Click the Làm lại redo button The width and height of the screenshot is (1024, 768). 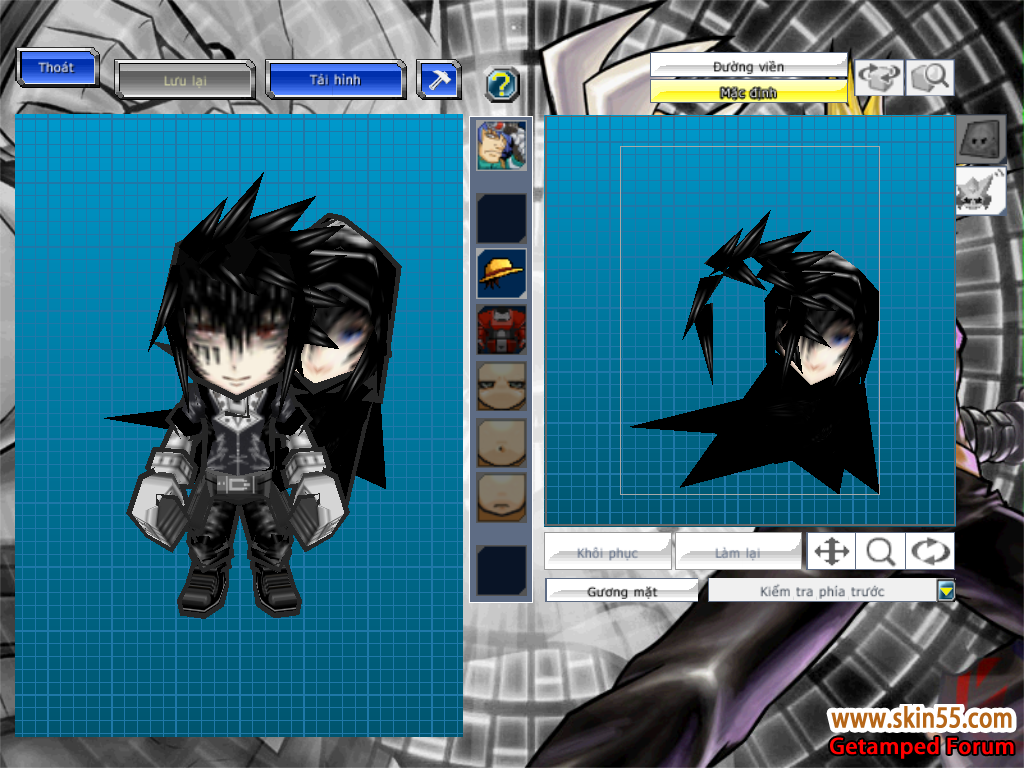(x=737, y=552)
